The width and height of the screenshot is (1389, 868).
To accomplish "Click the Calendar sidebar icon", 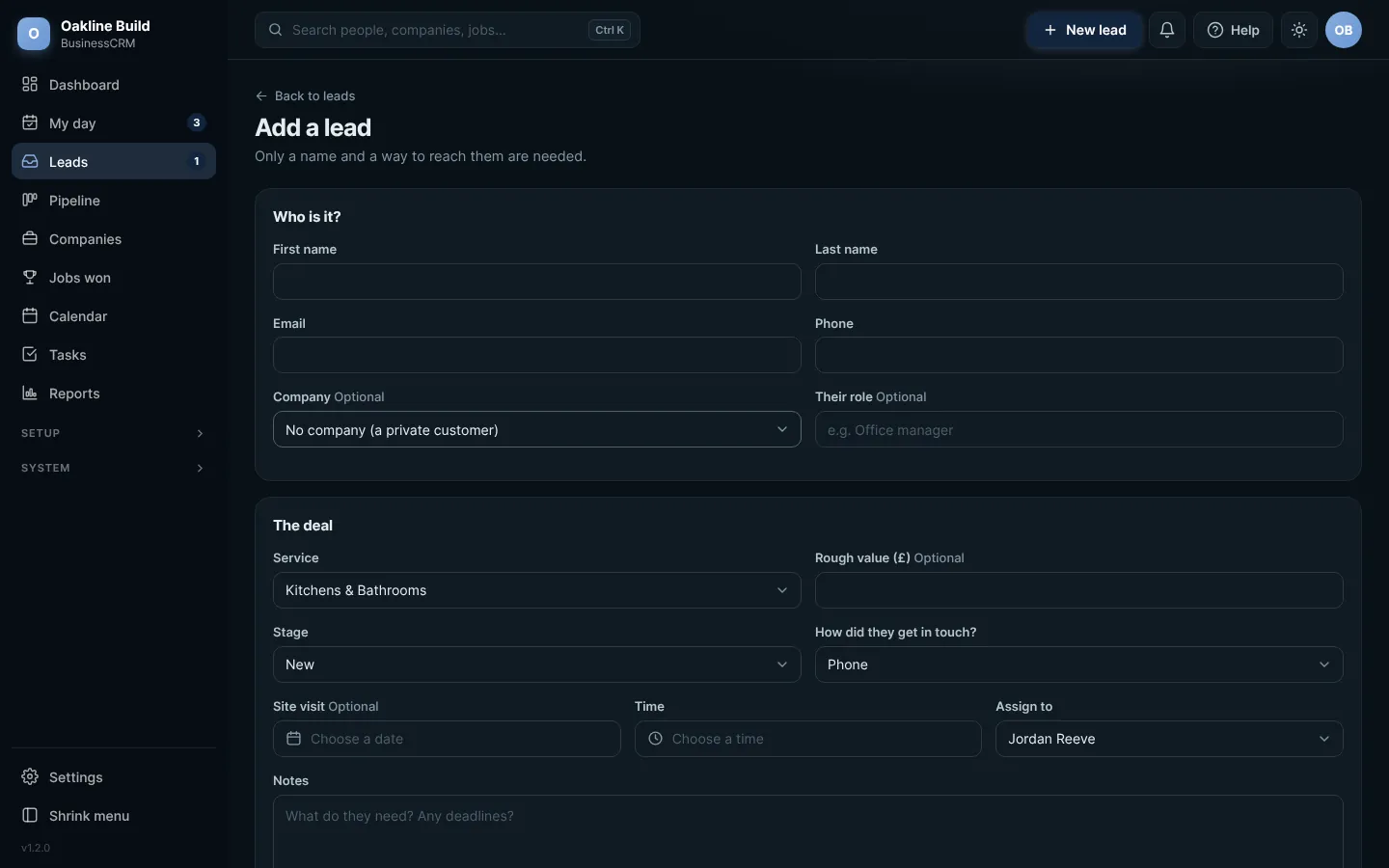I will [x=30, y=316].
